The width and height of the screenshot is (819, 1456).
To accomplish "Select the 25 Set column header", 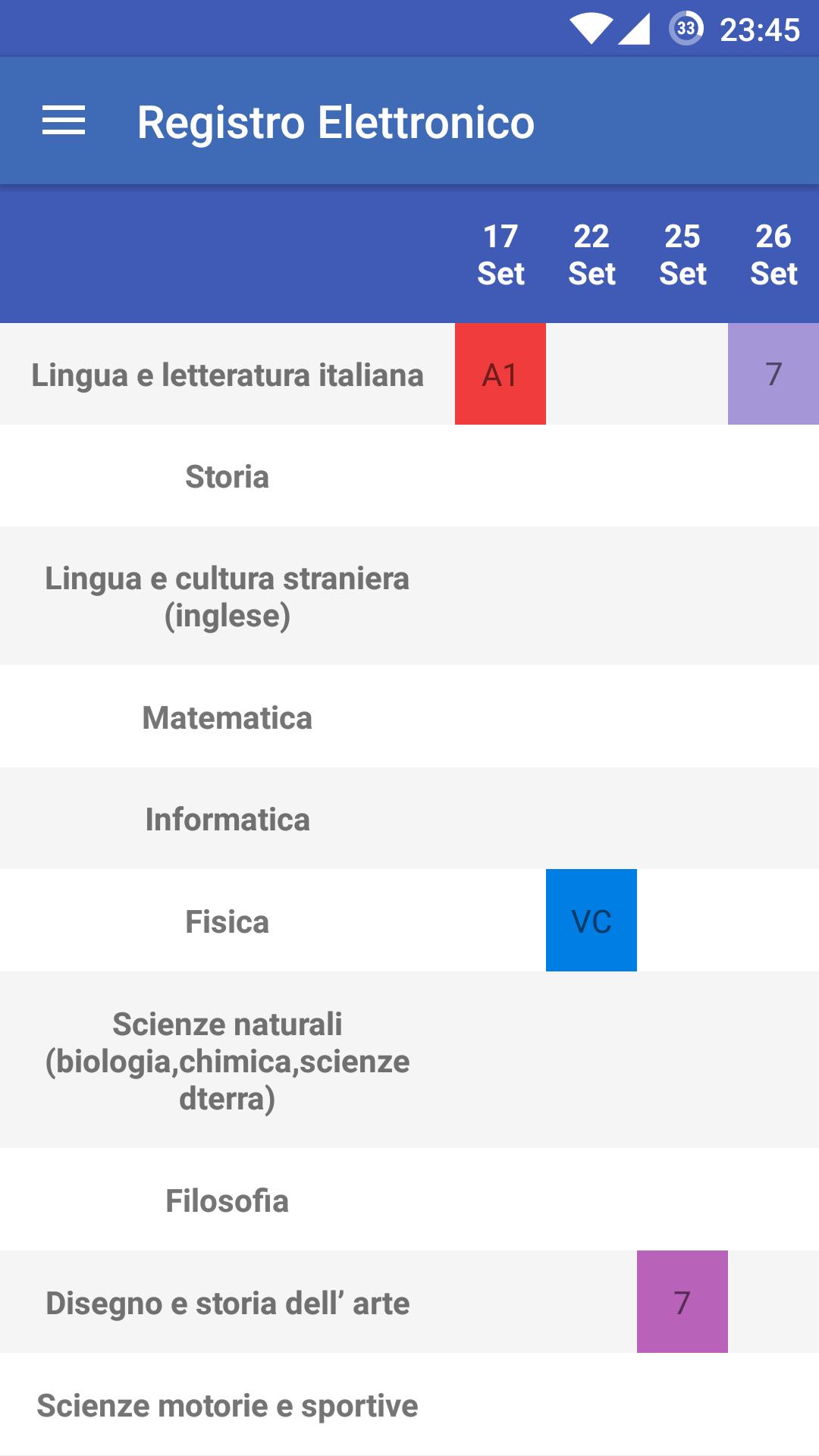I will [x=682, y=255].
